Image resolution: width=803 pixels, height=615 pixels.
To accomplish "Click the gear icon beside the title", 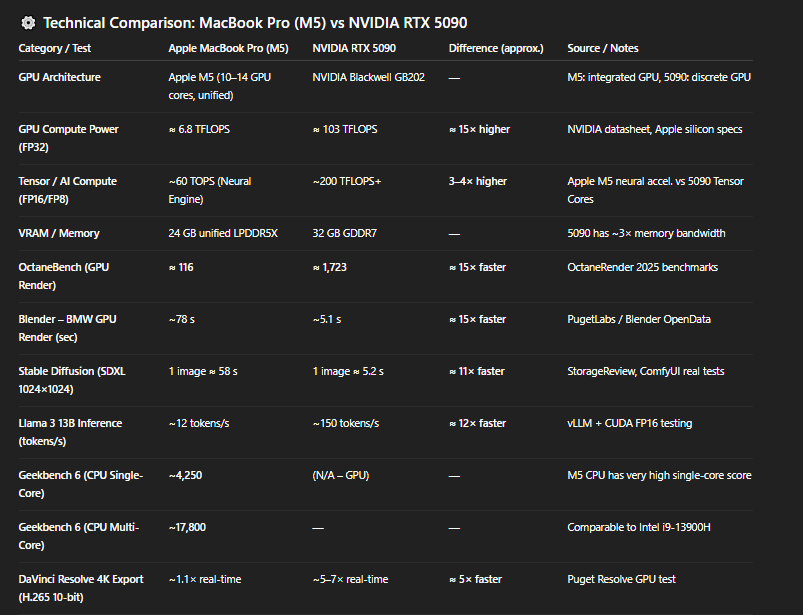I will 28,23.
